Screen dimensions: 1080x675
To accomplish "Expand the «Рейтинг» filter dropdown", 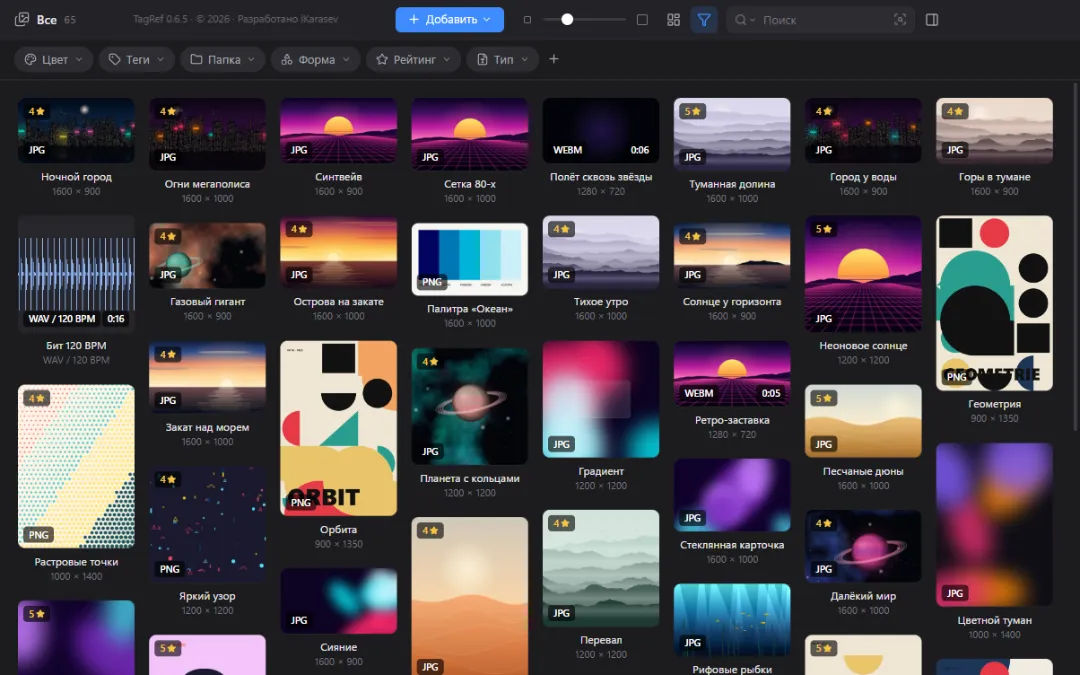I will click(413, 60).
